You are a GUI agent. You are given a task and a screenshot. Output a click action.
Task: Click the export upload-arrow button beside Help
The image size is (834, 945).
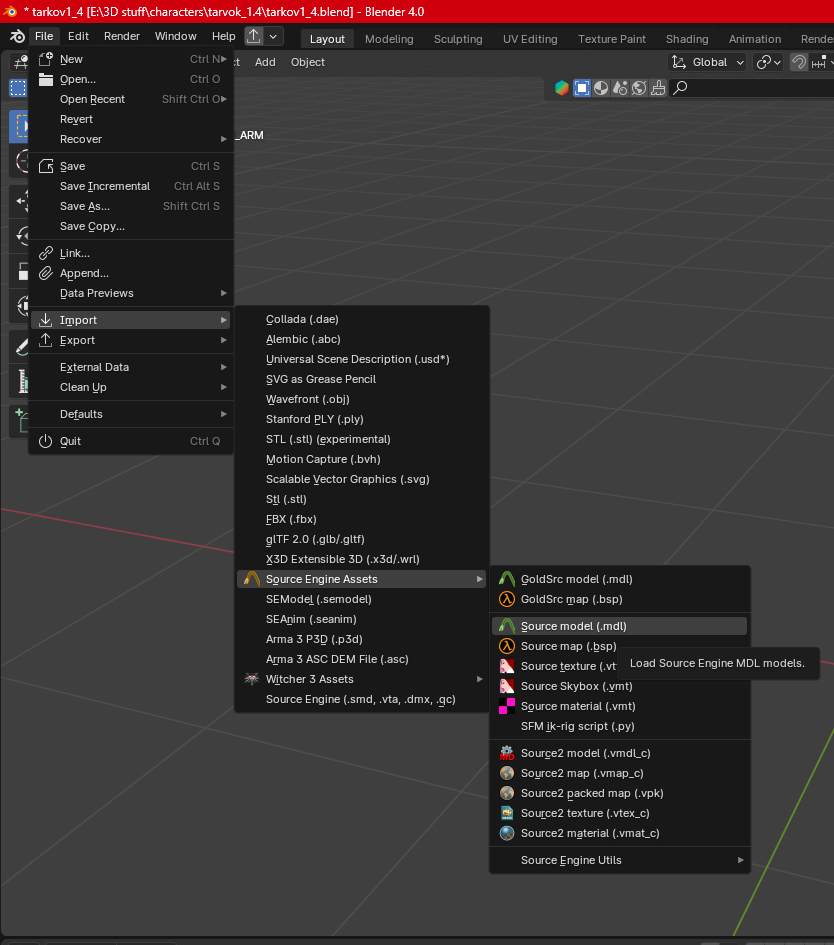(x=254, y=36)
